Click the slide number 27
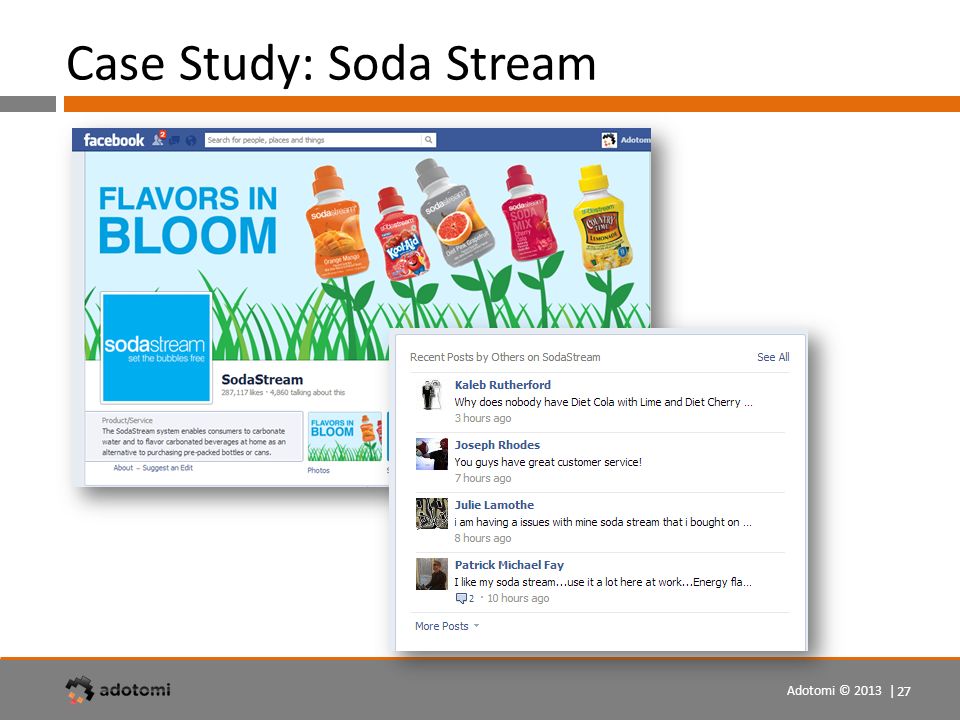The height and width of the screenshot is (720, 960). pyautogui.click(x=904, y=691)
